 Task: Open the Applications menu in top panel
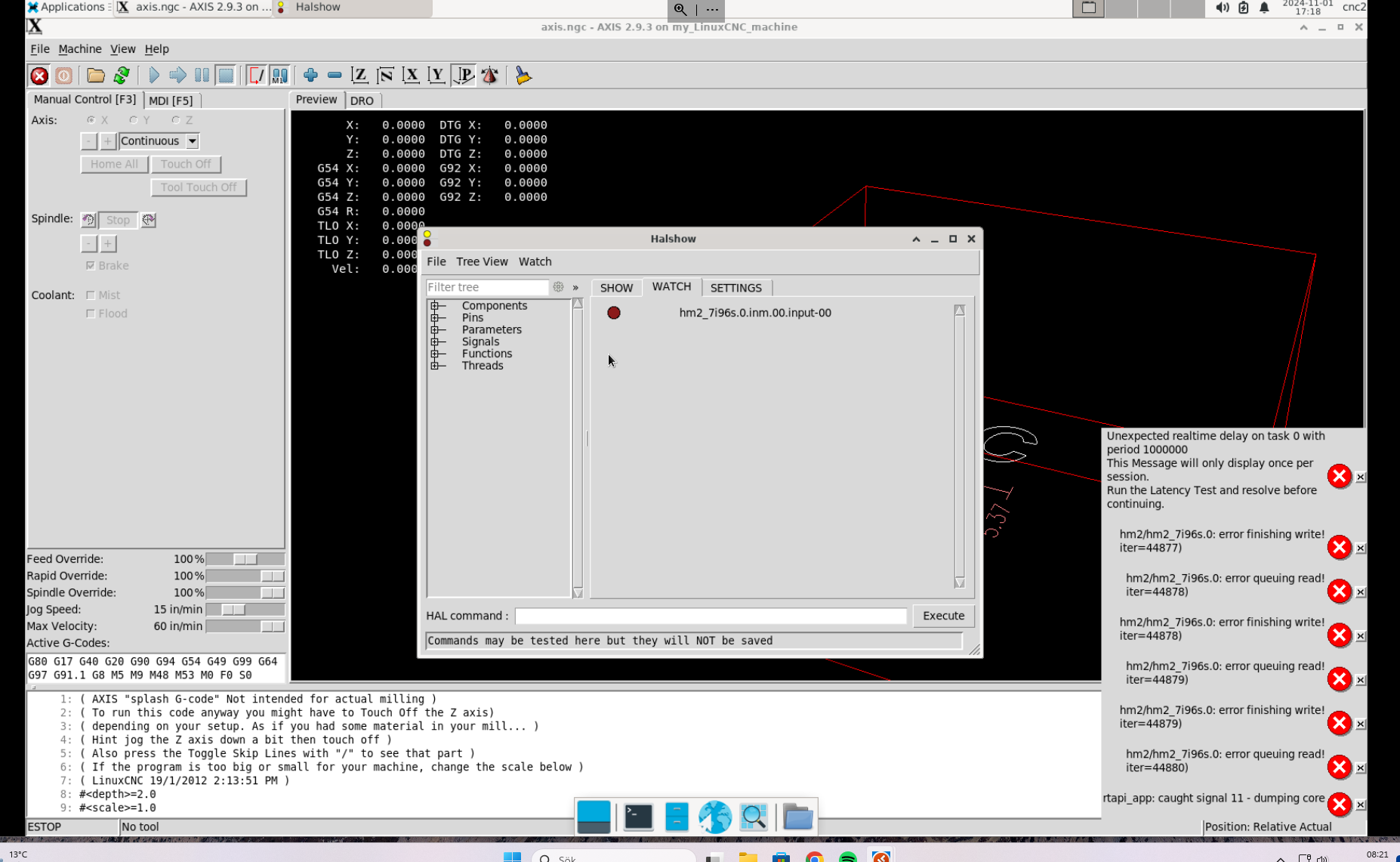(66, 7)
